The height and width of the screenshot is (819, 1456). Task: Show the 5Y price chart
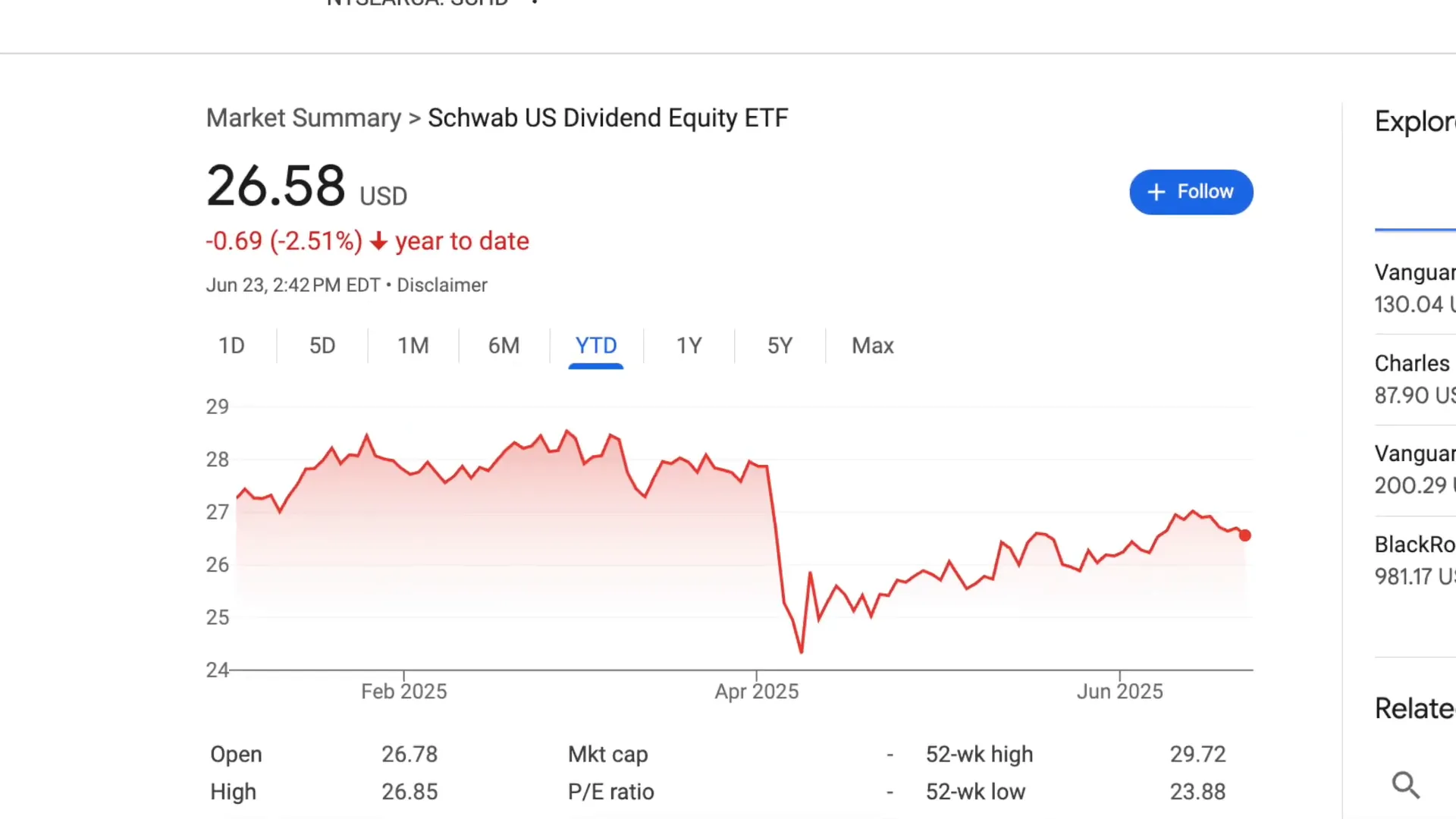780,346
